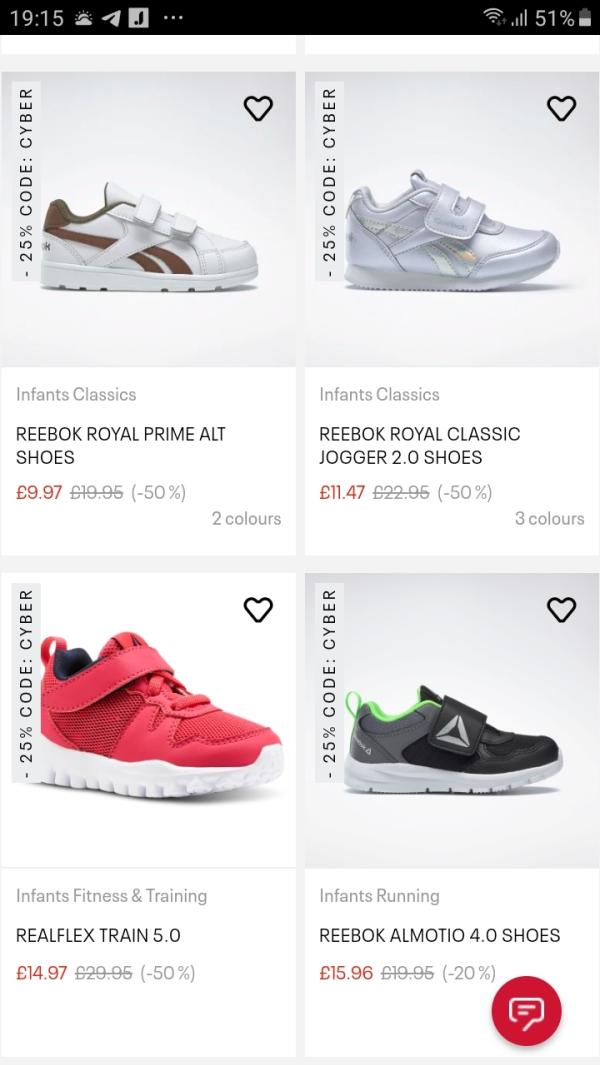The width and height of the screenshot is (600, 1065).
Task: Tap the three-dot notification overflow icon
Action: [x=171, y=18]
